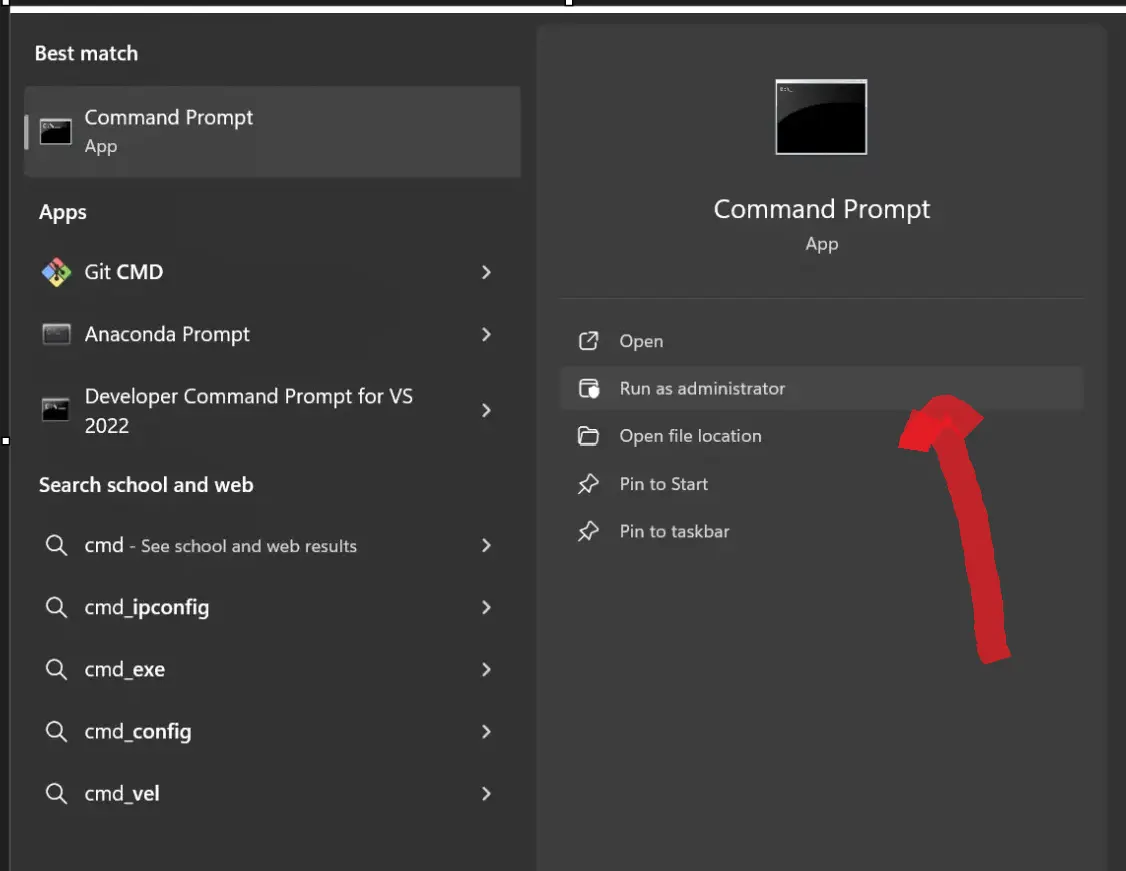Choose Pin to taskbar
1126x871 pixels.
pyautogui.click(x=821, y=531)
